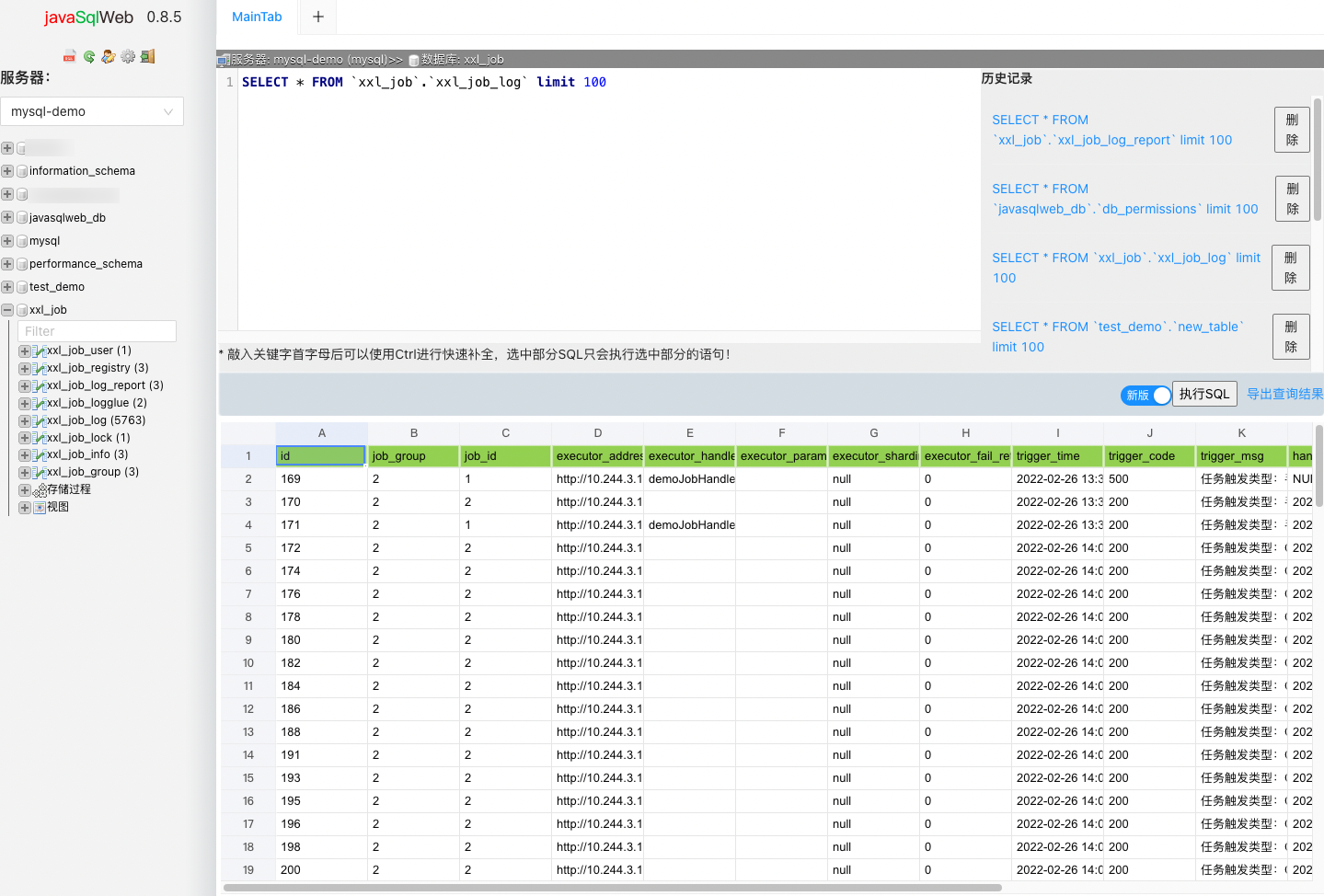Viewport: 1324px width, 896px height.
Task: Click the xxl_job_user table icon
Action: pos(40,350)
